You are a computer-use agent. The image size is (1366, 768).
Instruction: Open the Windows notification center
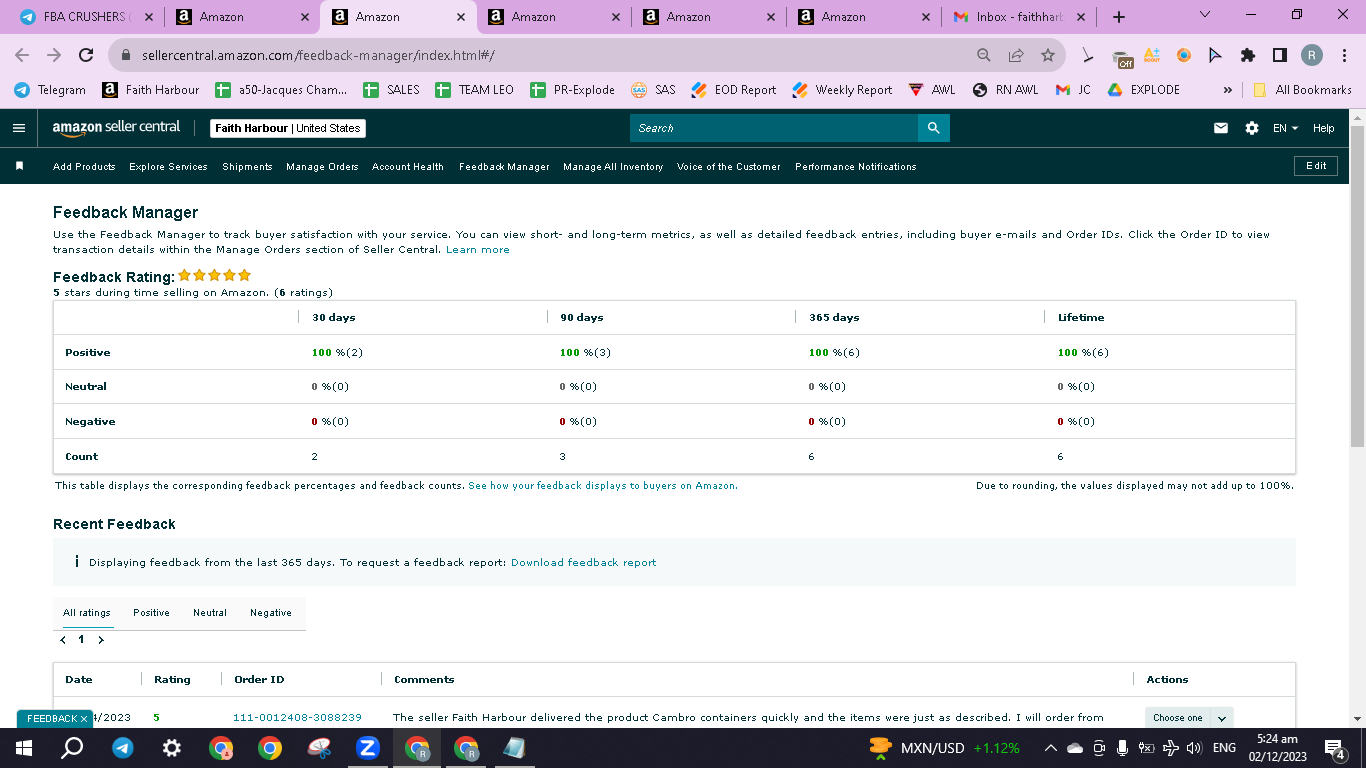1334,748
